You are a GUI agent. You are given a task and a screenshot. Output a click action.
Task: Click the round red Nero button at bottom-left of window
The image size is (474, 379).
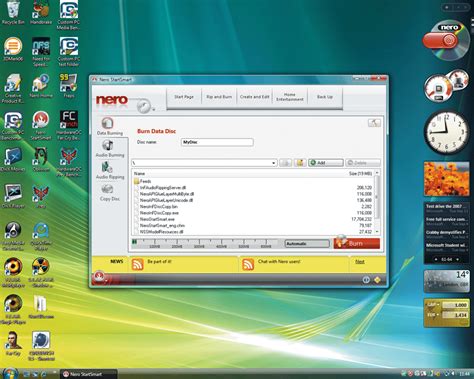pos(99,276)
